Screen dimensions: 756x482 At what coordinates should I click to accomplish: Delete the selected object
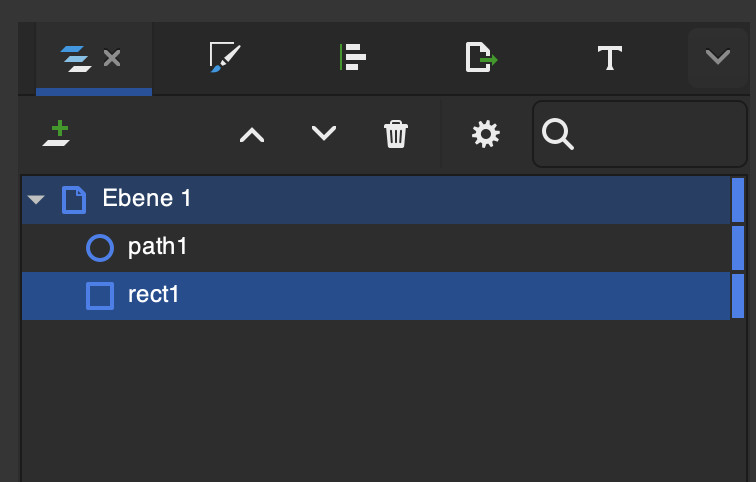(396, 134)
